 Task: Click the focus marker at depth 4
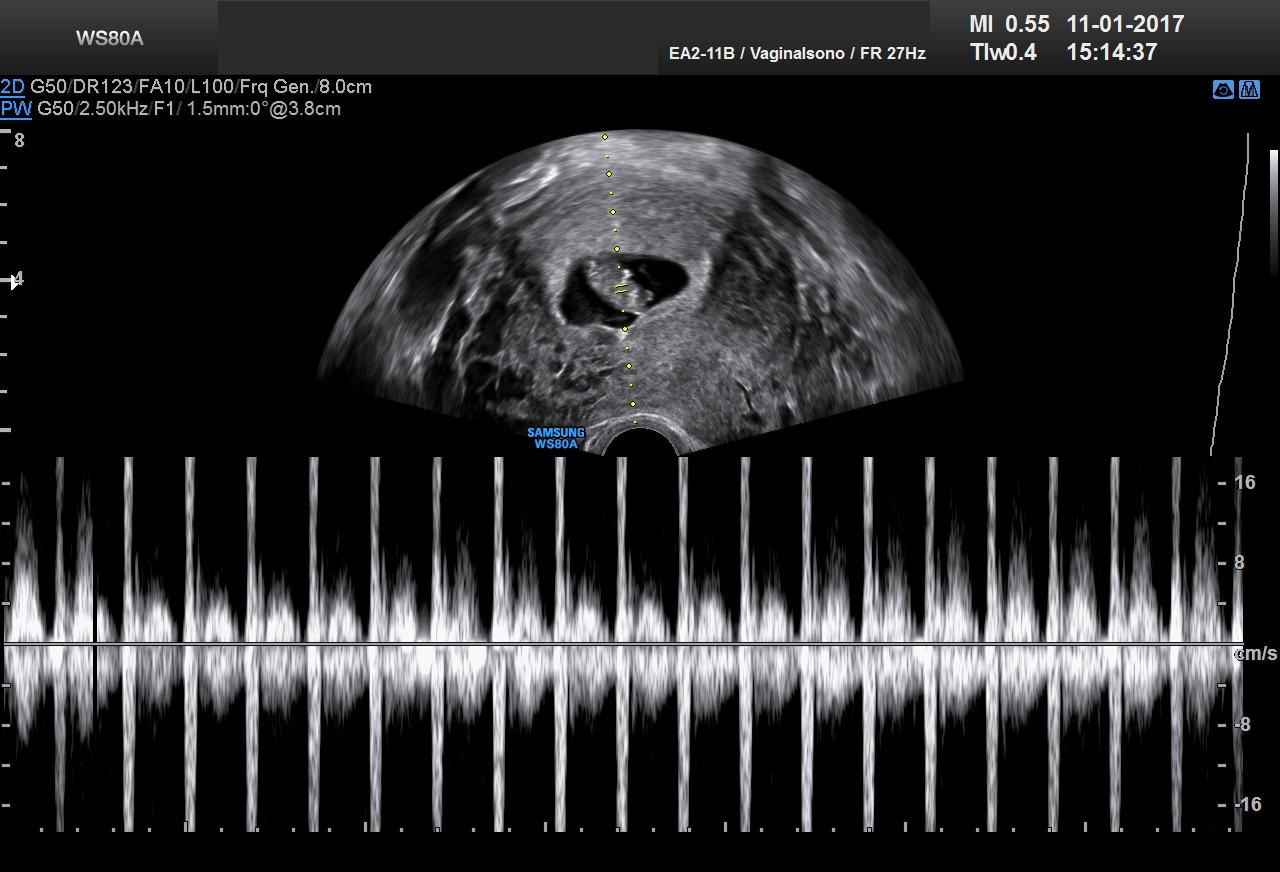click(x=15, y=281)
